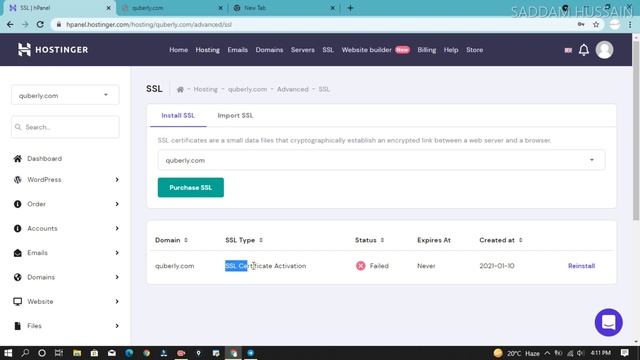Expand the Domains sidebar section

(x=117, y=277)
